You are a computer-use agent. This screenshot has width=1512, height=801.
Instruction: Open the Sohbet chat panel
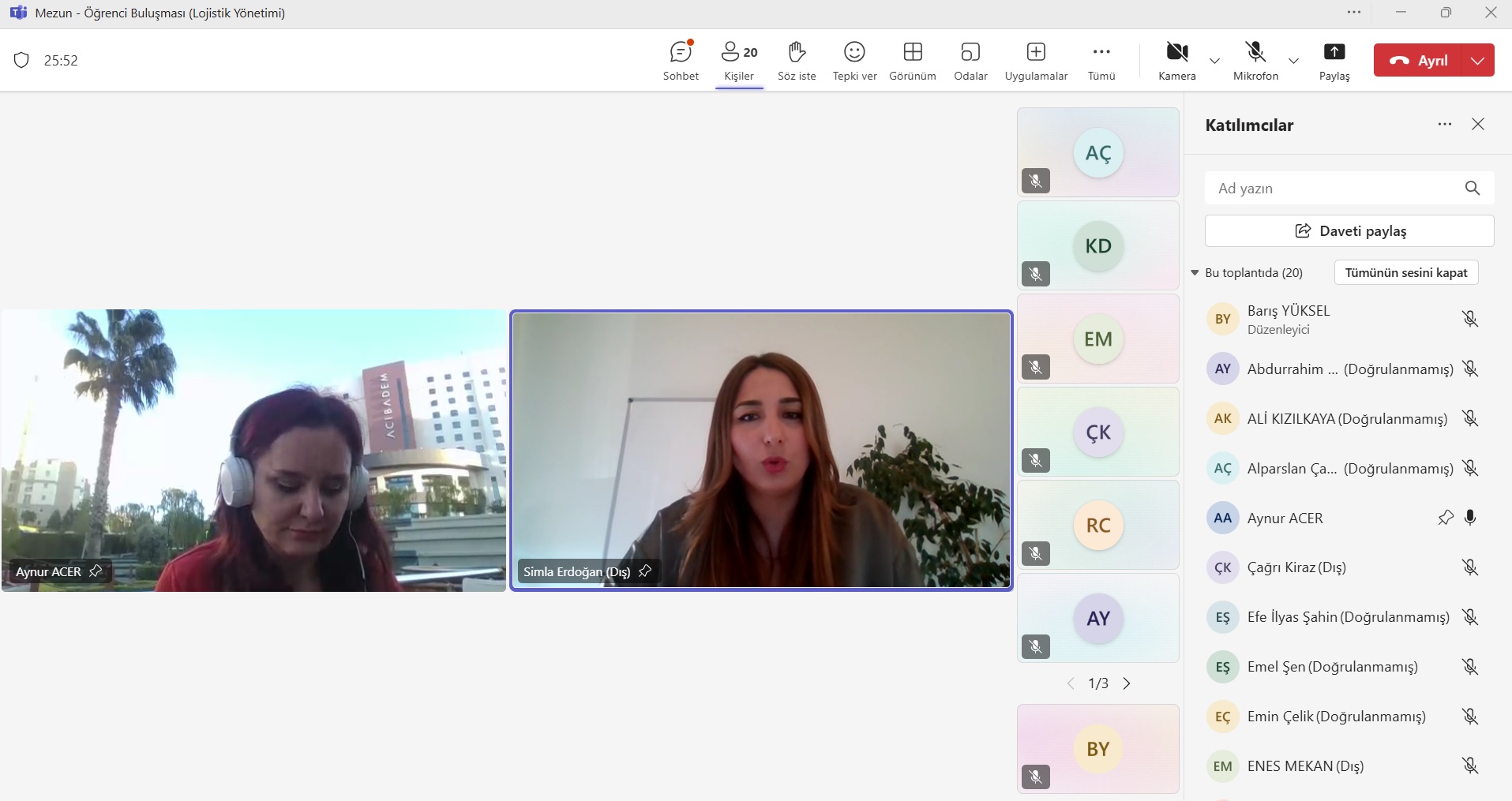[x=681, y=61]
